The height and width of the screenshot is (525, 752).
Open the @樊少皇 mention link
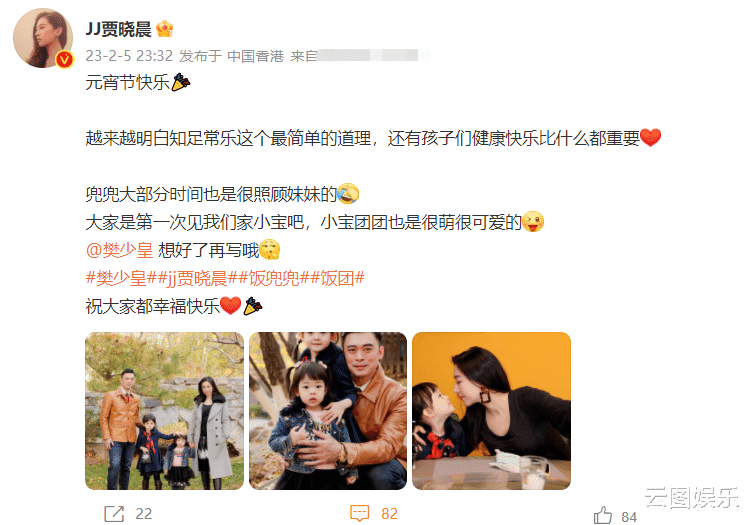pos(119,250)
